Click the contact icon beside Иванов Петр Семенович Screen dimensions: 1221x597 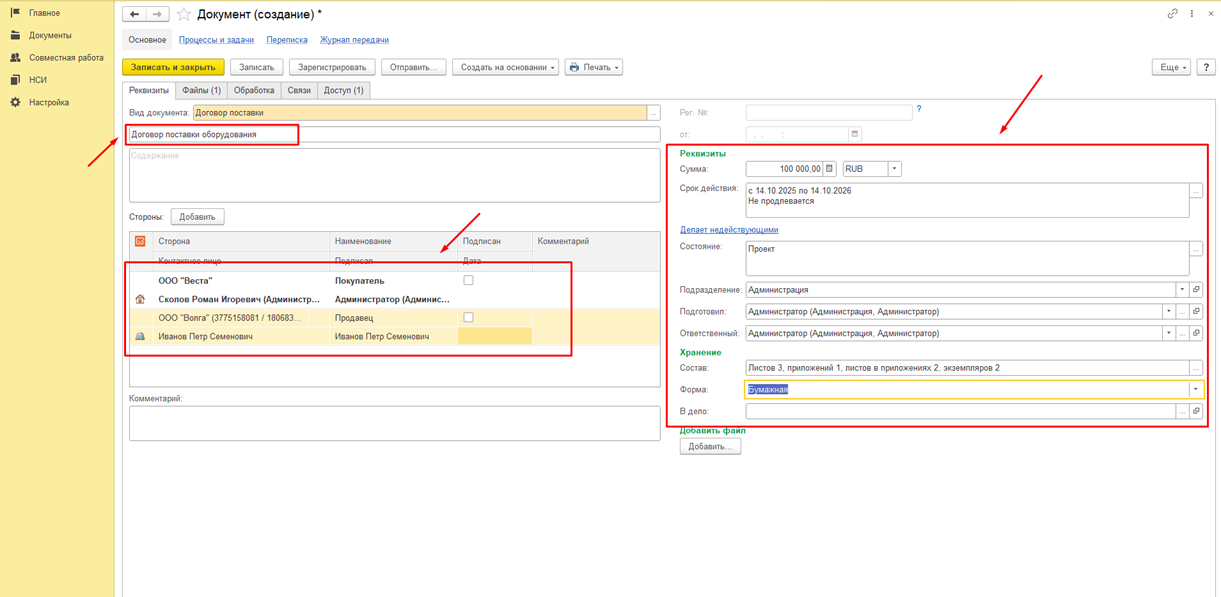coord(140,336)
